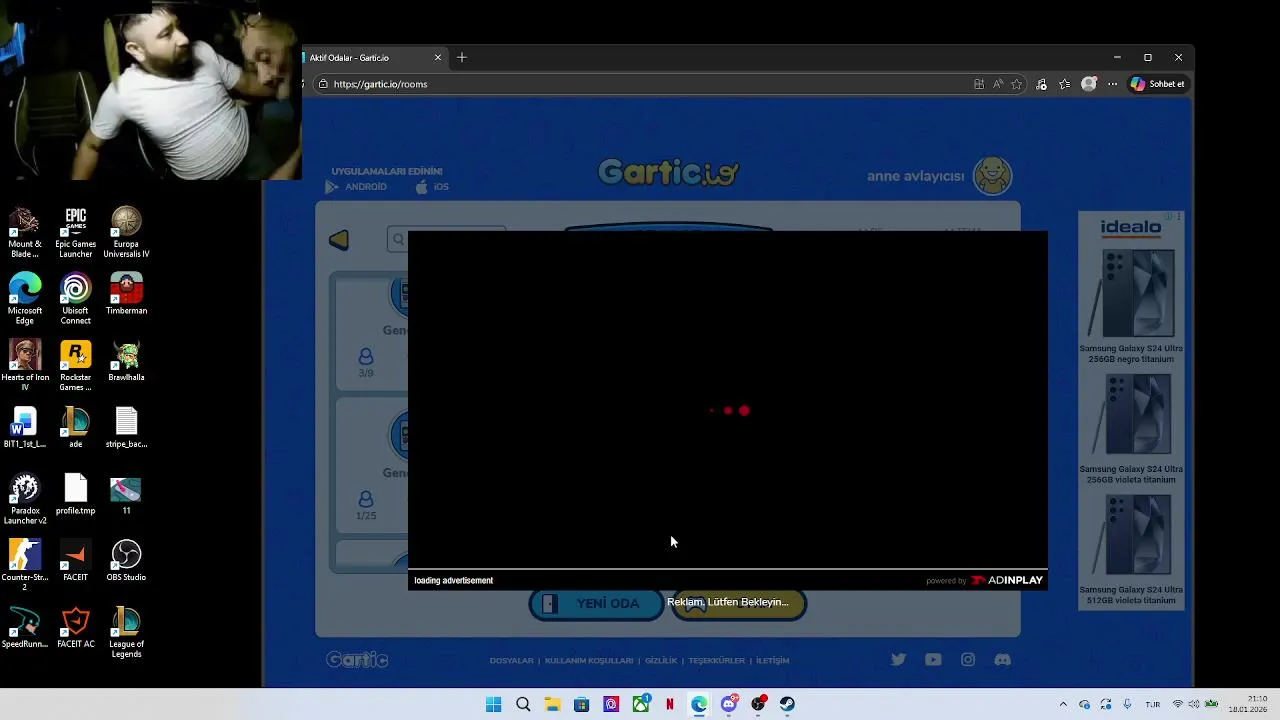
Task: Open the İLETİŞİM footer link
Action: tap(773, 661)
